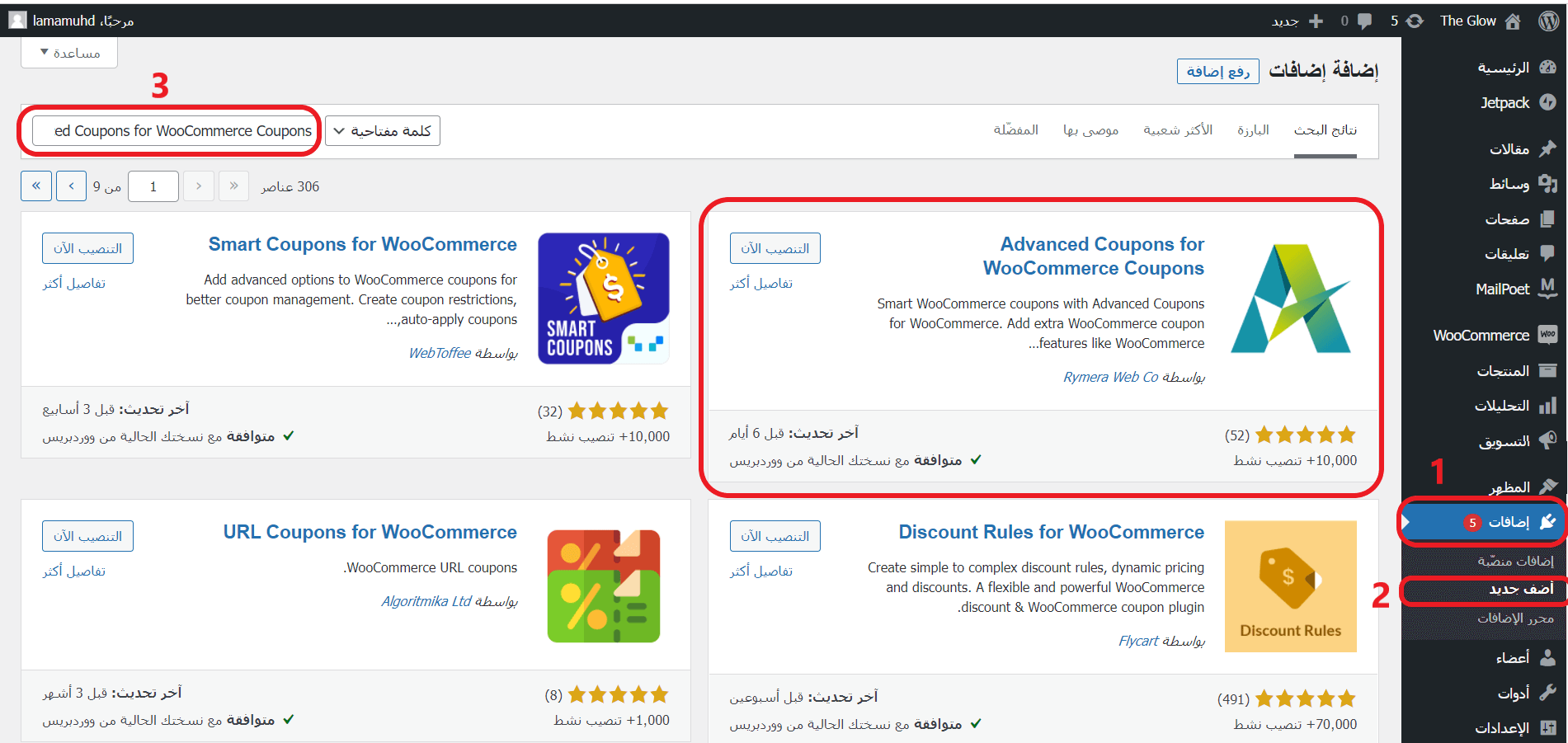Open Discount Rules for WooCommerce title

click(1052, 532)
